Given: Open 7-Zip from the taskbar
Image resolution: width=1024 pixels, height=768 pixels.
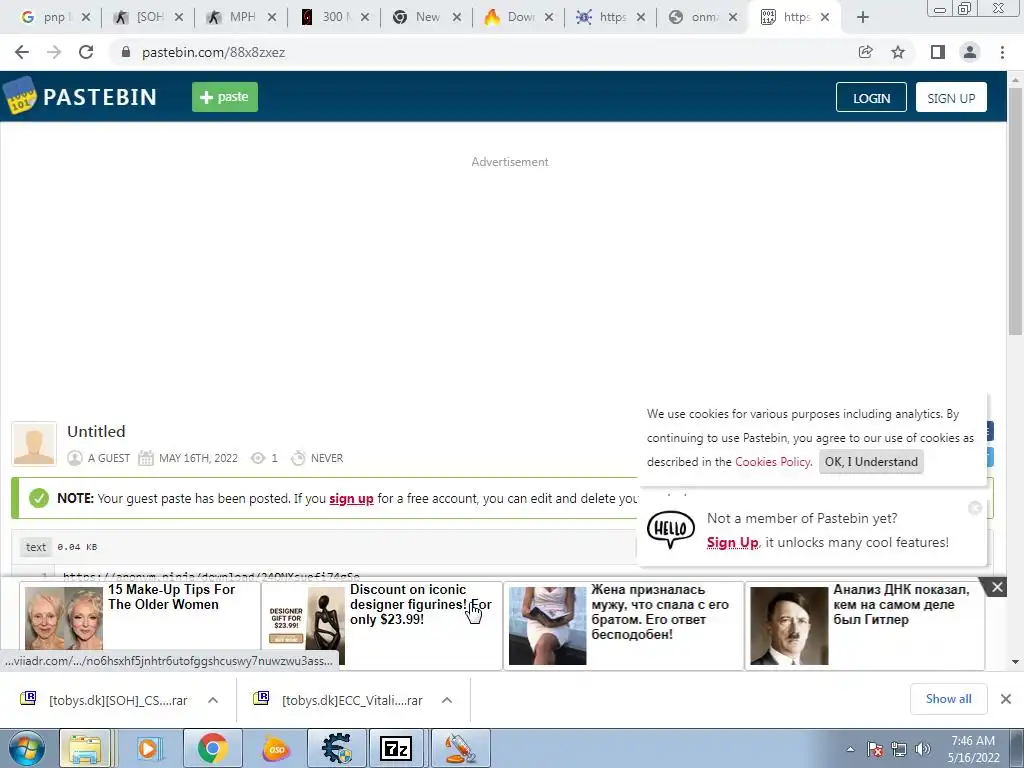Looking at the screenshot, I should pos(396,748).
